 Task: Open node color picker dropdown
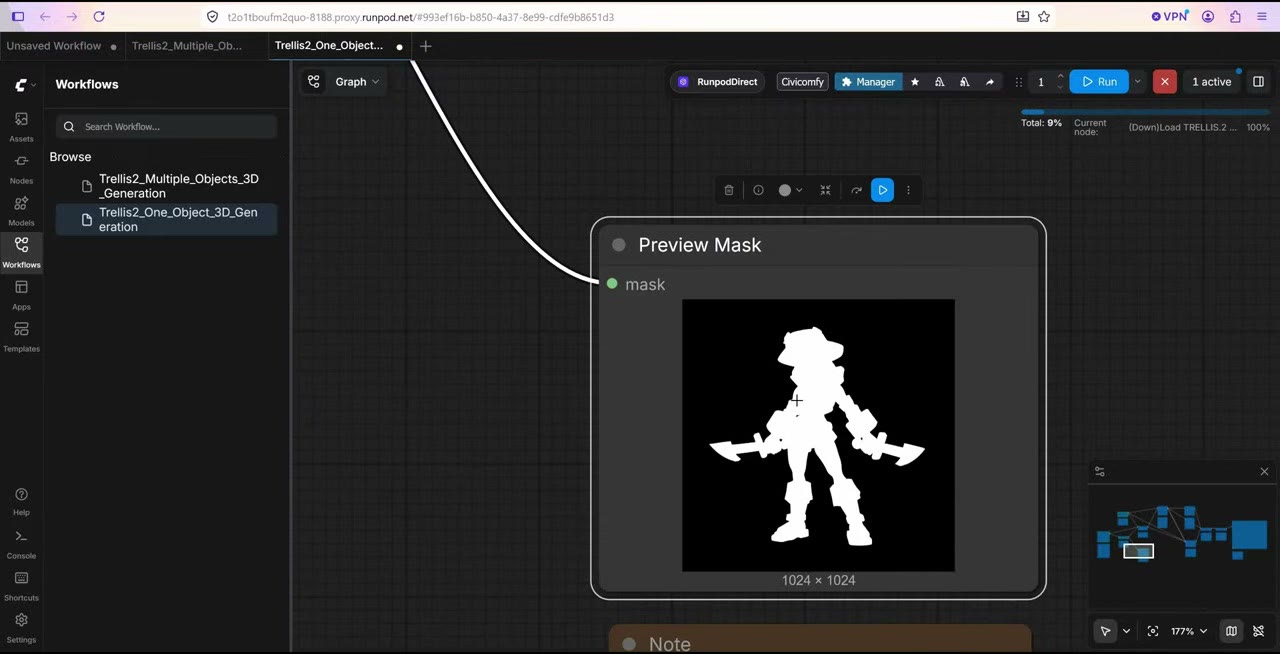(791, 190)
